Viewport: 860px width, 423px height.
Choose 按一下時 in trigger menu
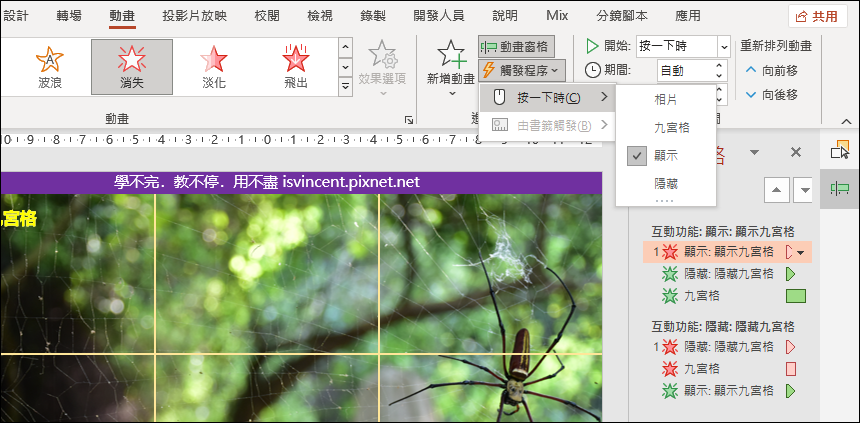(x=547, y=98)
